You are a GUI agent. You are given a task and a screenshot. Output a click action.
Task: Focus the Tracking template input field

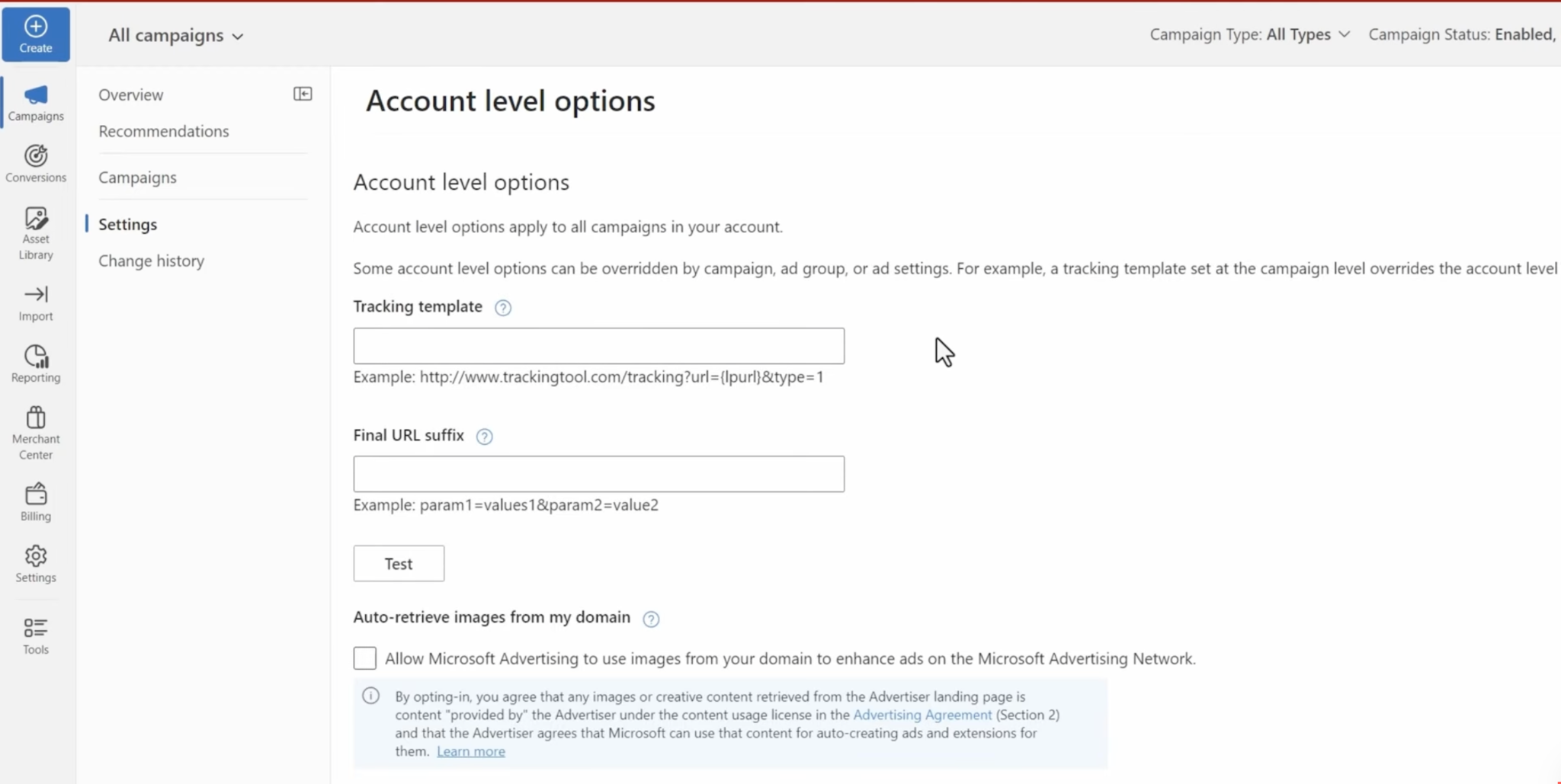[599, 346]
